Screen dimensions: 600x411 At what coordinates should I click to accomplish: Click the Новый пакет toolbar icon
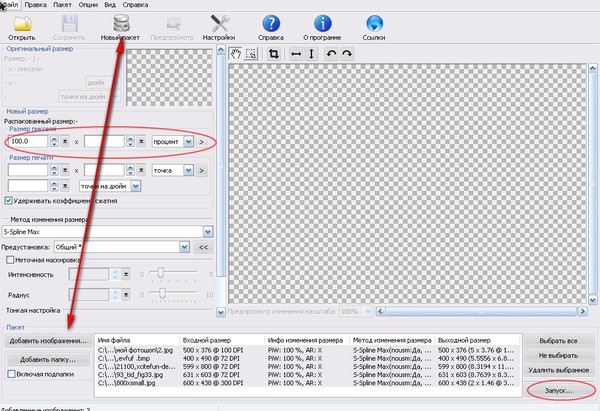pos(121,24)
